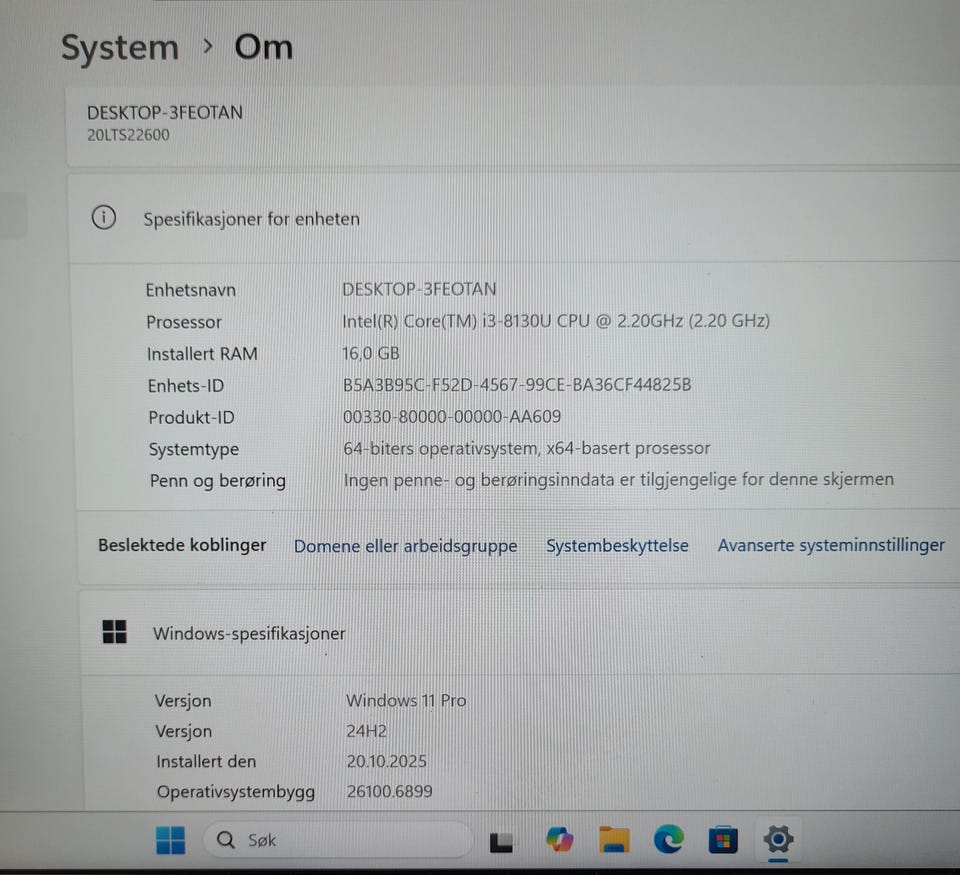
Task: Select the 64-biters operativsystem text
Action: (x=527, y=448)
